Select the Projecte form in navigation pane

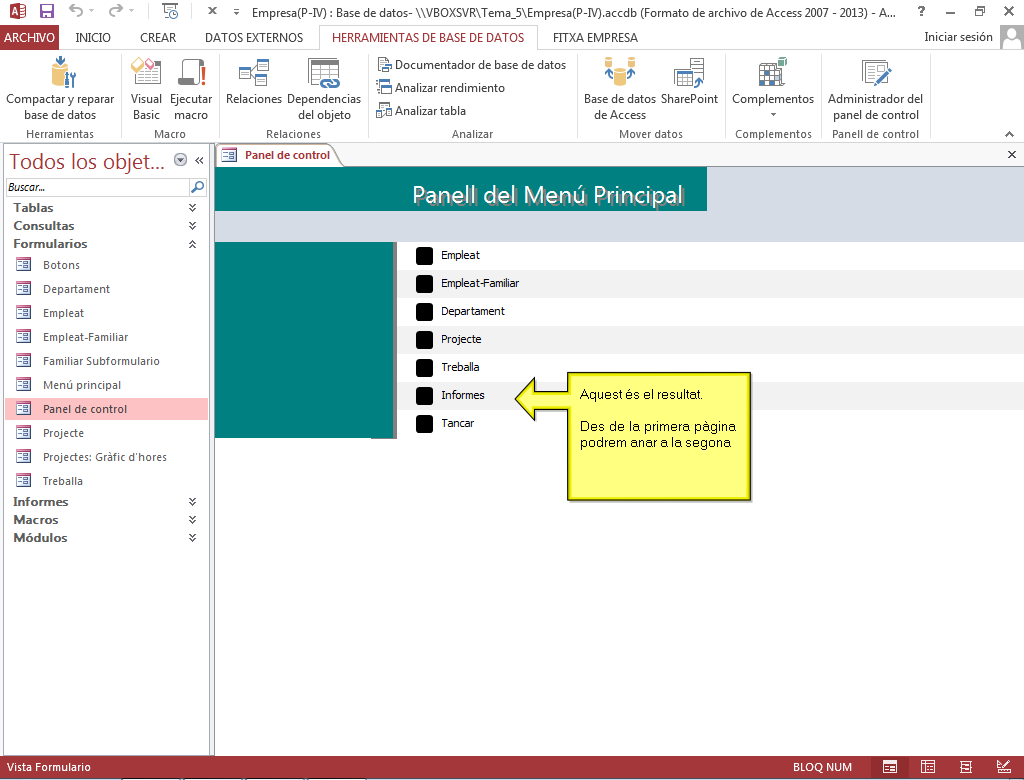106,433
